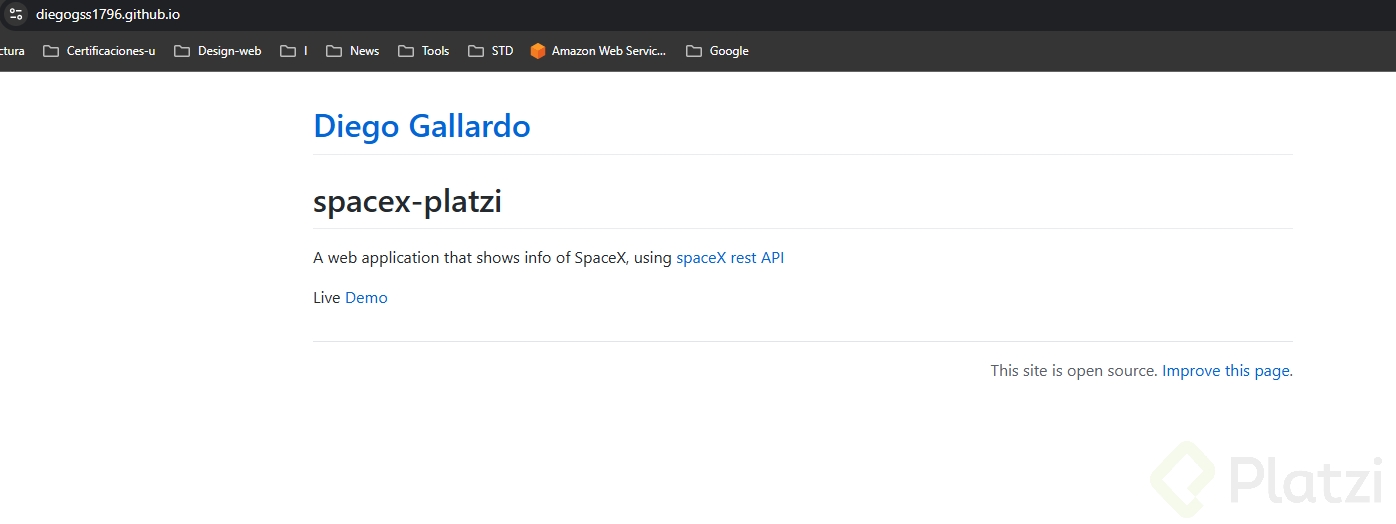Click the diegogss1796.github.io URL field
Viewport: 1396px width, 524px height.
(108, 15)
